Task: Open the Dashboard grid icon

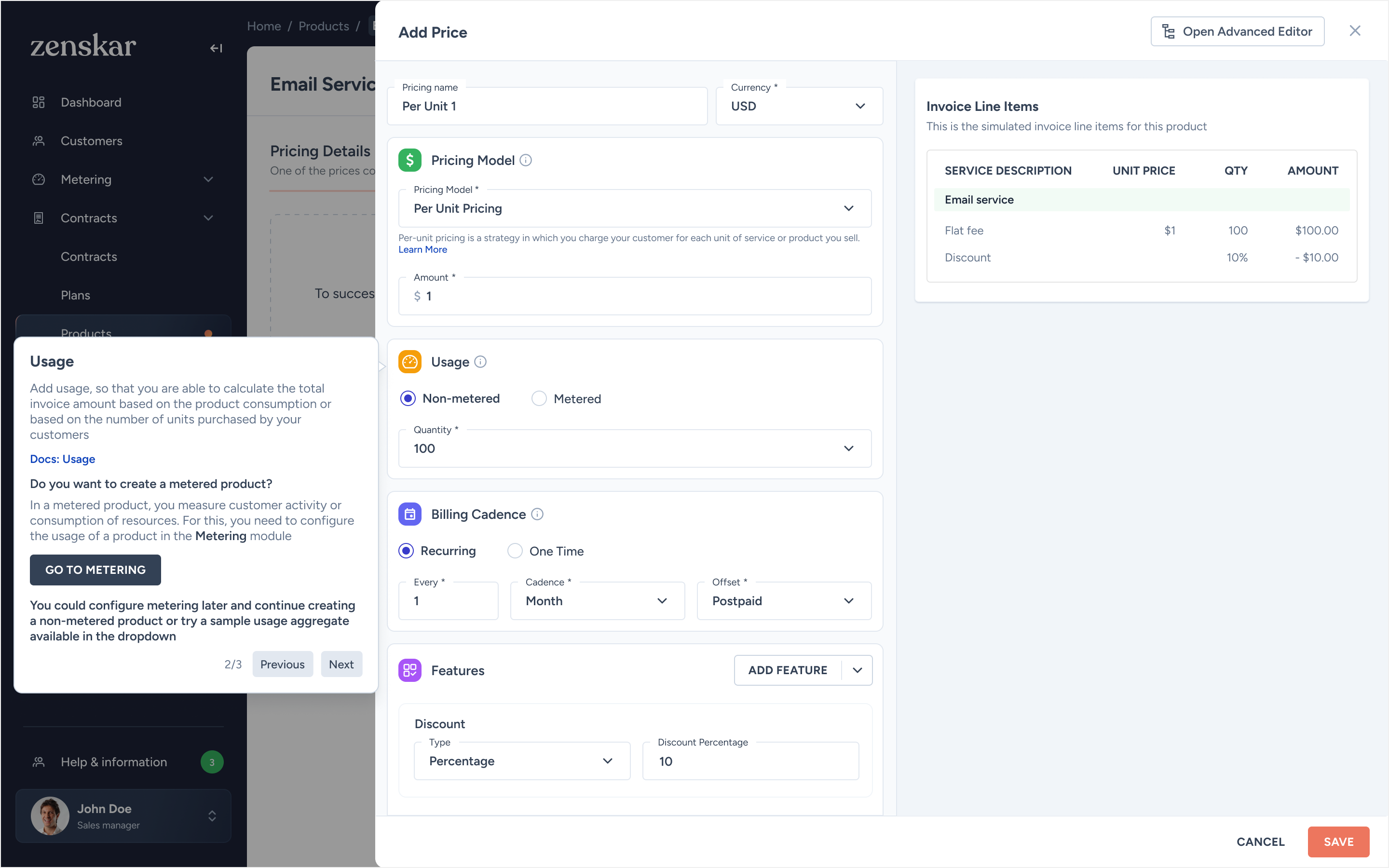Action: click(39, 102)
